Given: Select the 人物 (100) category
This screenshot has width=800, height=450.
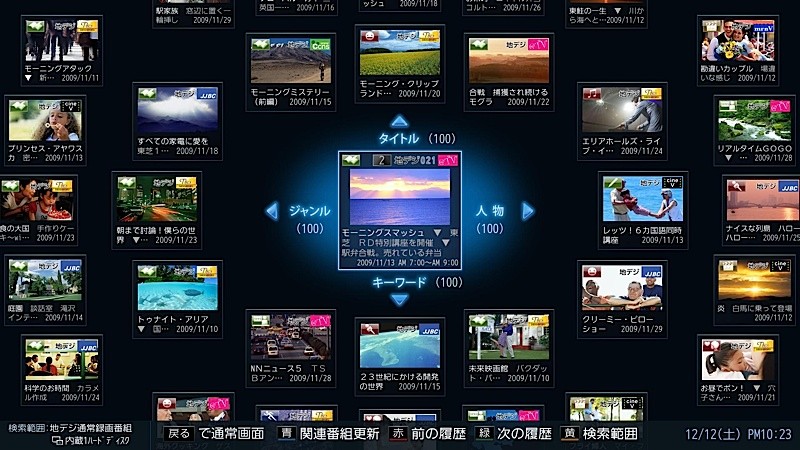Looking at the screenshot, I should [490, 219].
